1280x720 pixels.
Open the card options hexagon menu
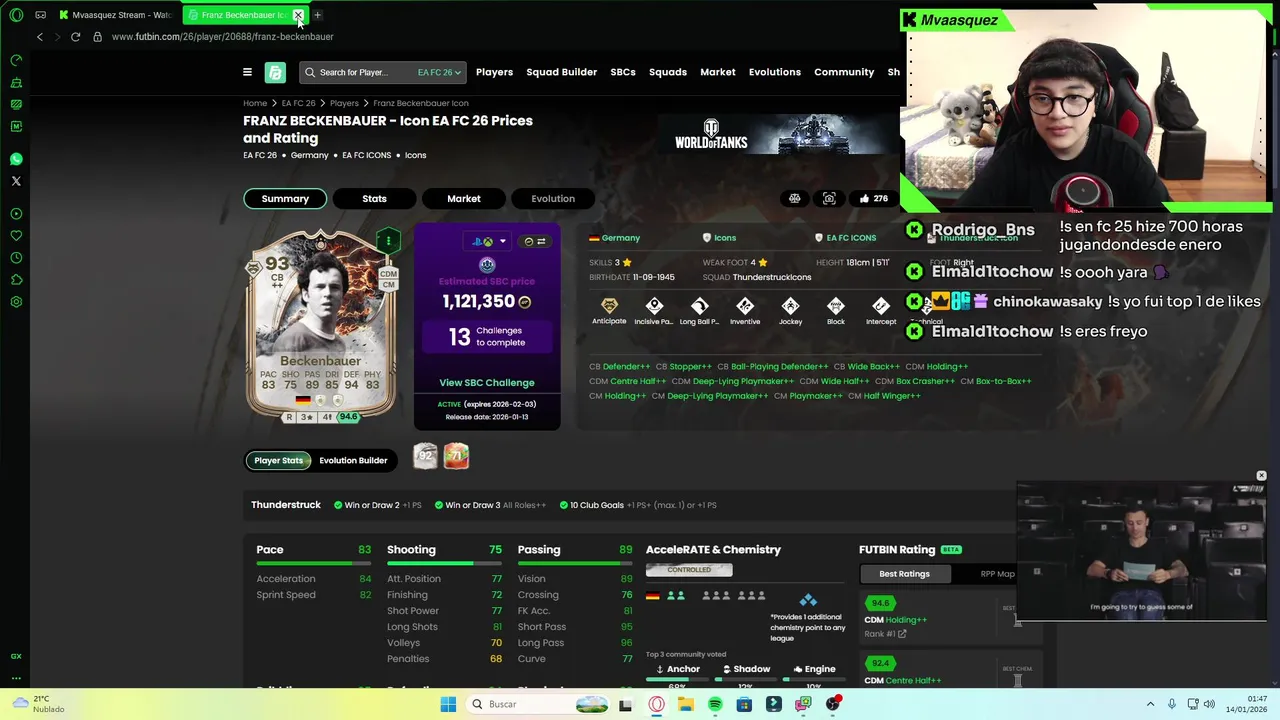[388, 241]
